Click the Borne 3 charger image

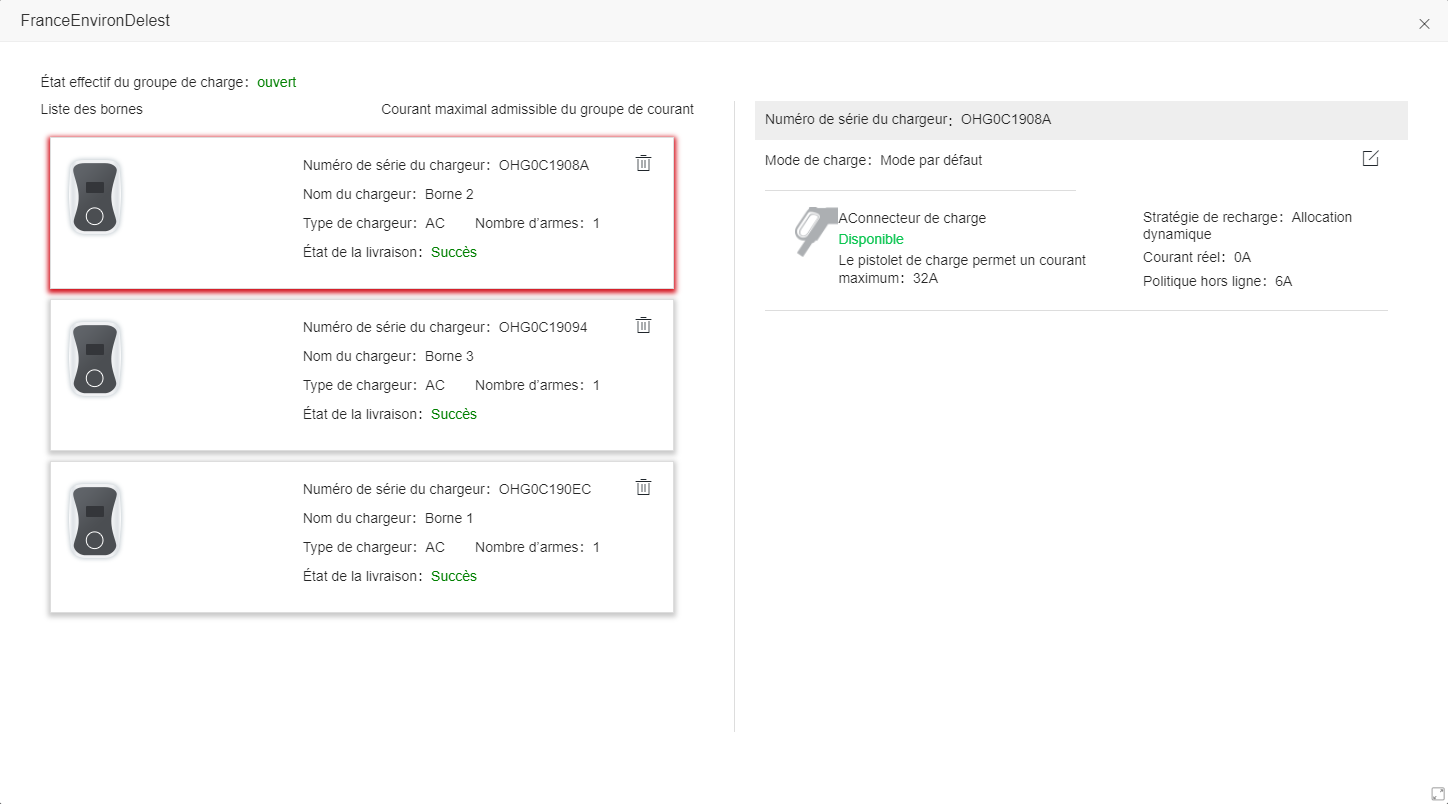click(x=95, y=359)
